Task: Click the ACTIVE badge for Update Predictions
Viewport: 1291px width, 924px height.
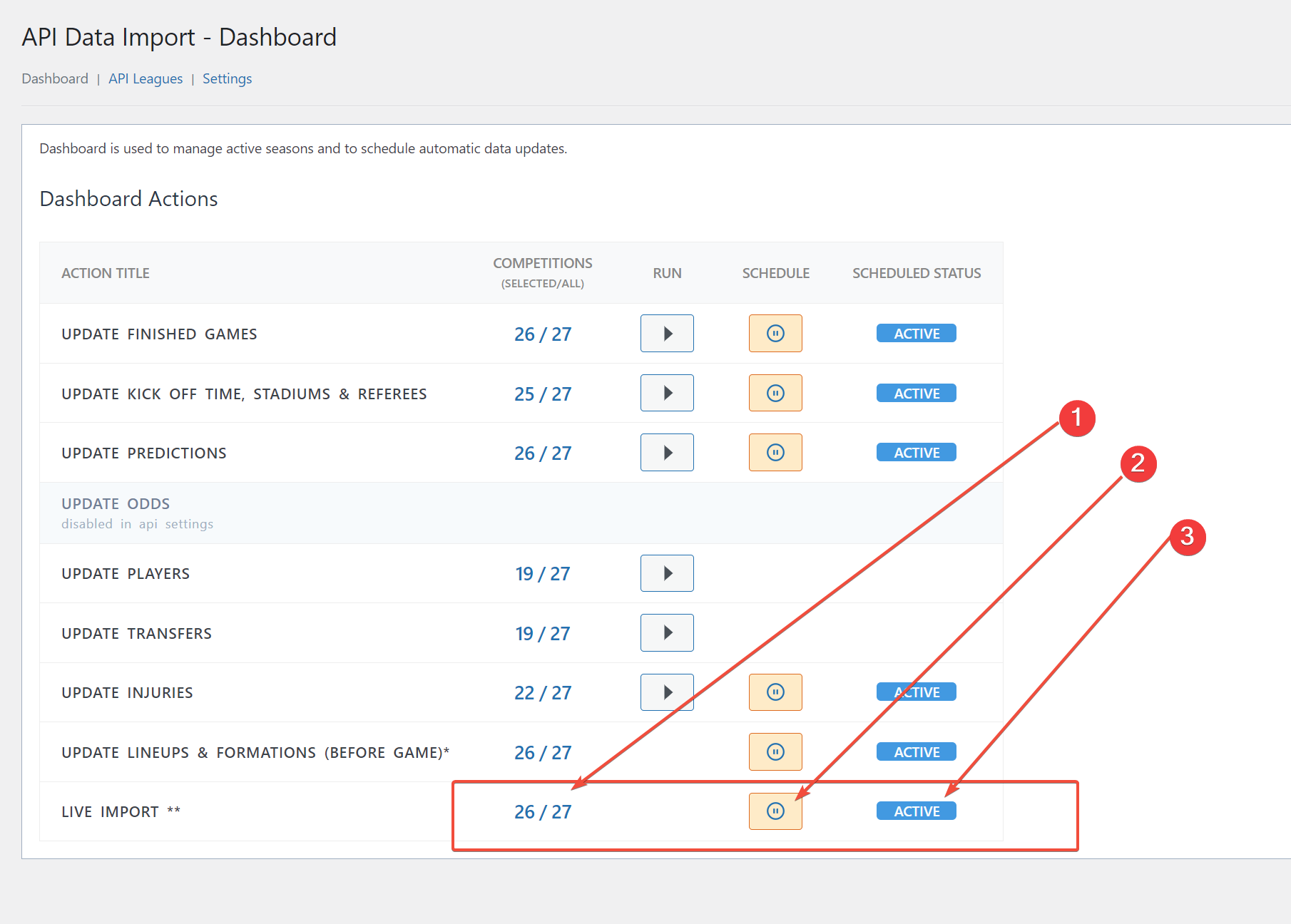Action: [x=916, y=452]
